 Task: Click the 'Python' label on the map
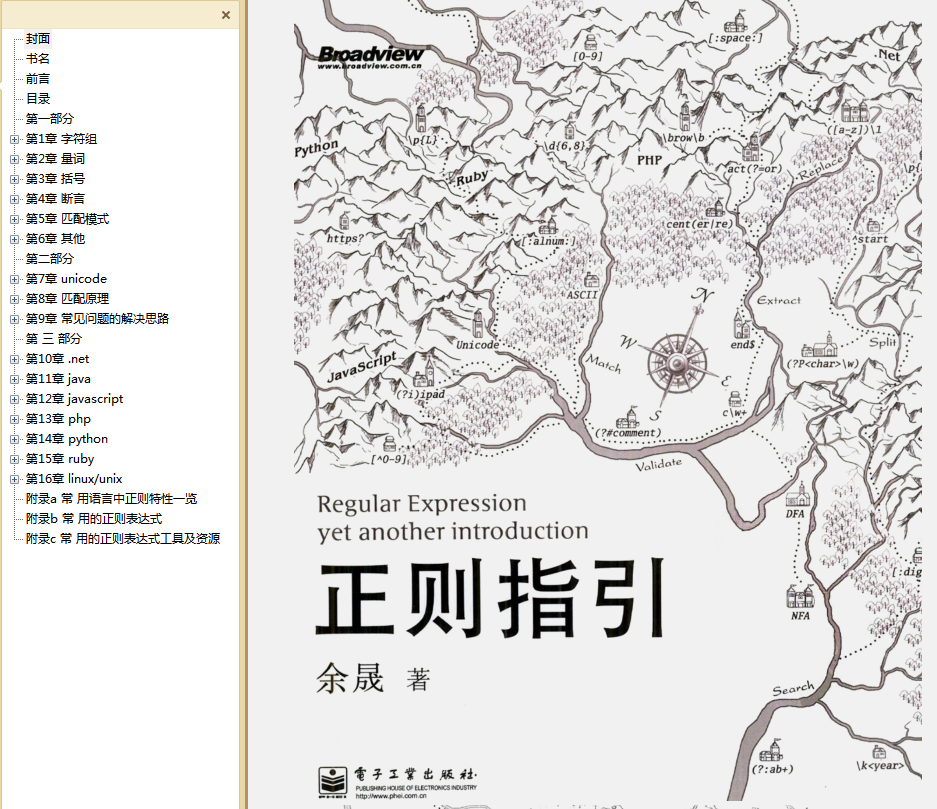[316, 148]
